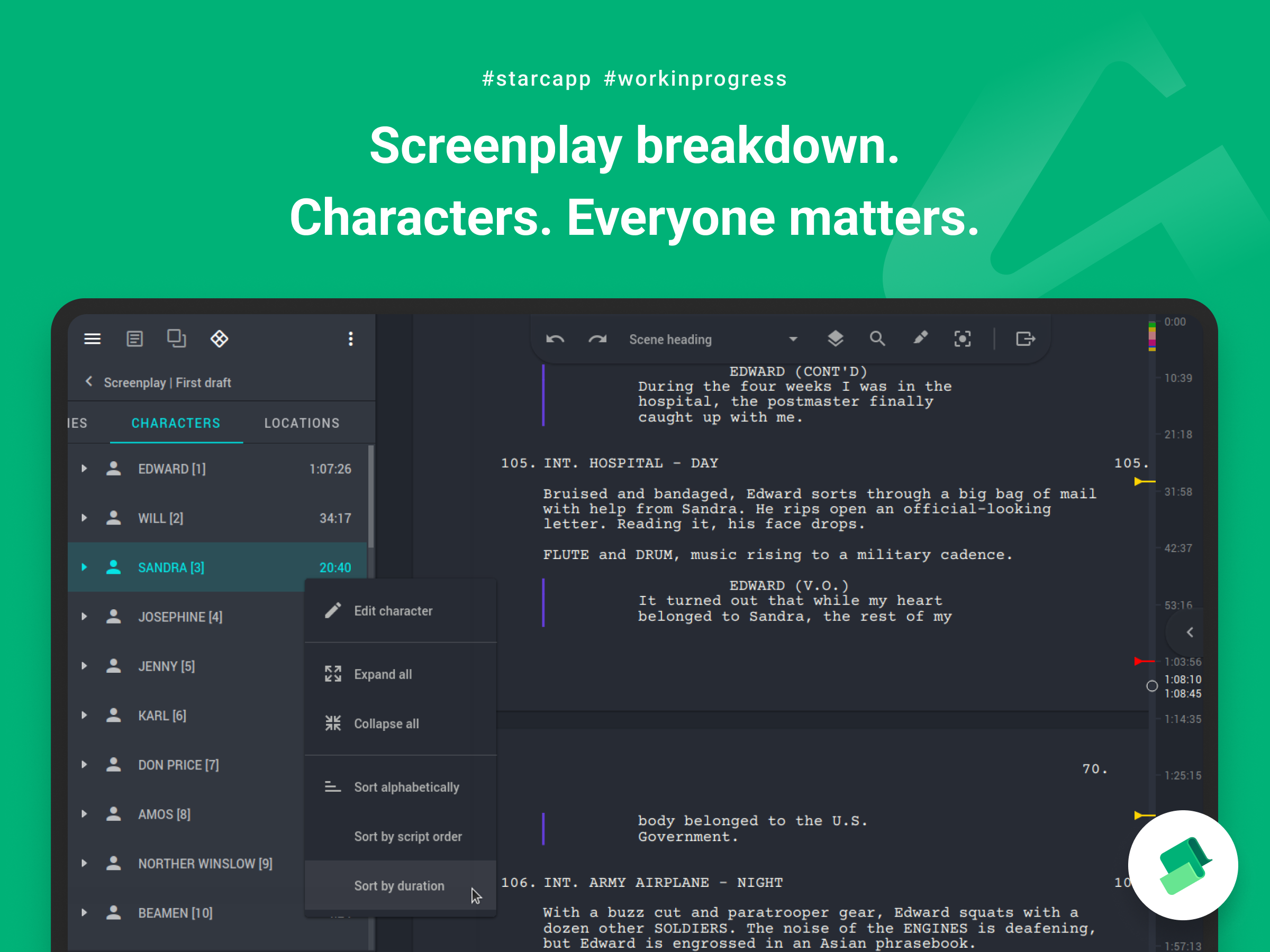The width and height of the screenshot is (1270, 952).
Task: Click the 10:39 timeline label
Action: click(1177, 378)
